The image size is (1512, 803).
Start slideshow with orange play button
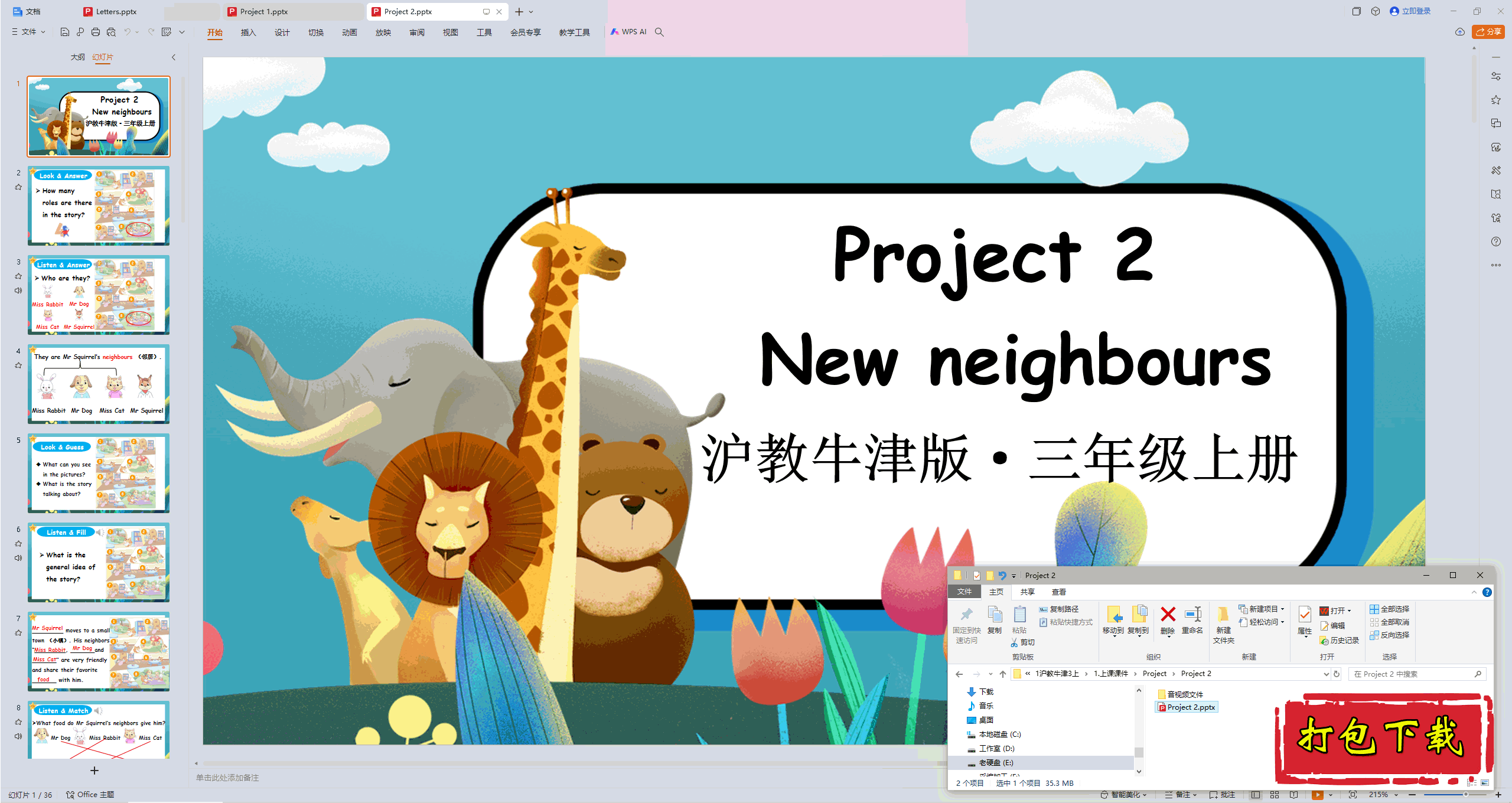(x=1317, y=795)
